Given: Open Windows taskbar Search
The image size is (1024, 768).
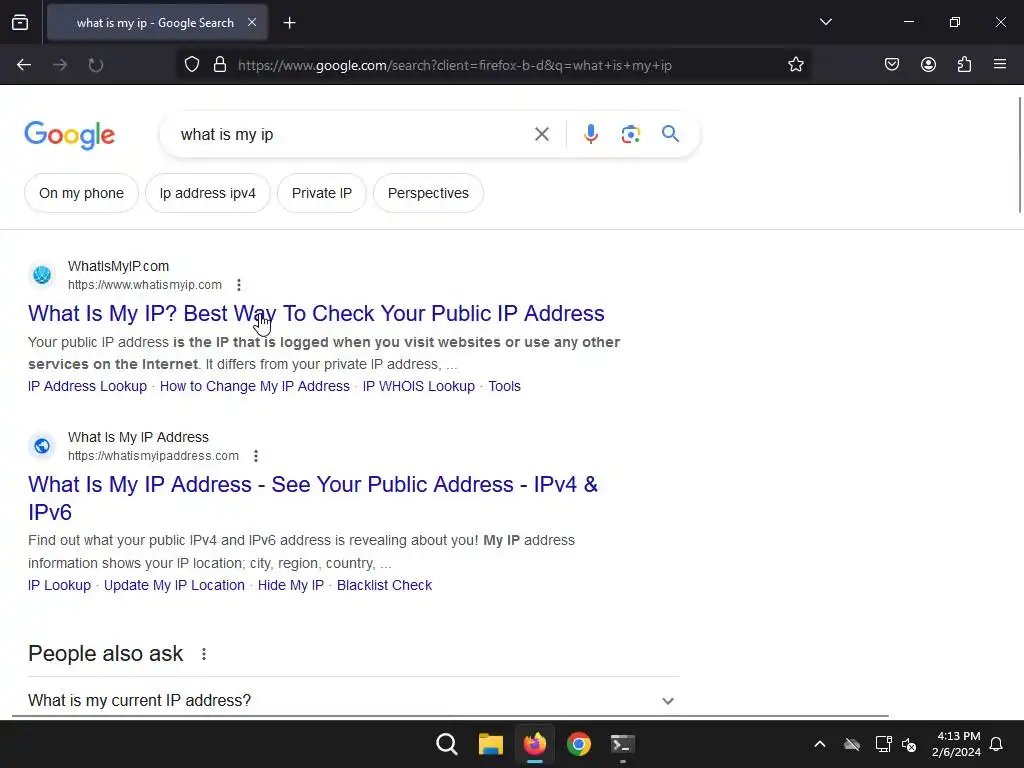Looking at the screenshot, I should click(x=447, y=744).
